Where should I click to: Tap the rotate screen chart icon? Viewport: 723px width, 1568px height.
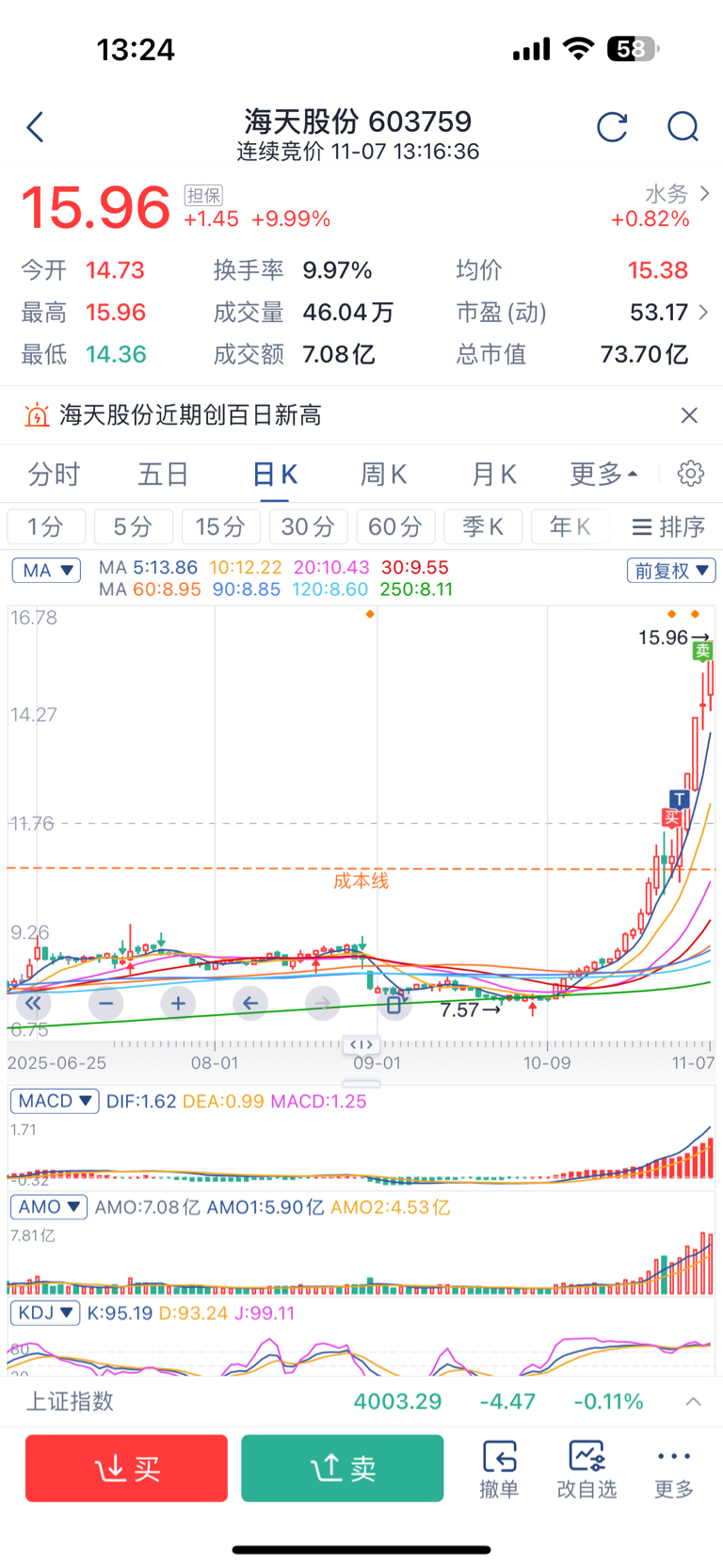pos(394,1003)
